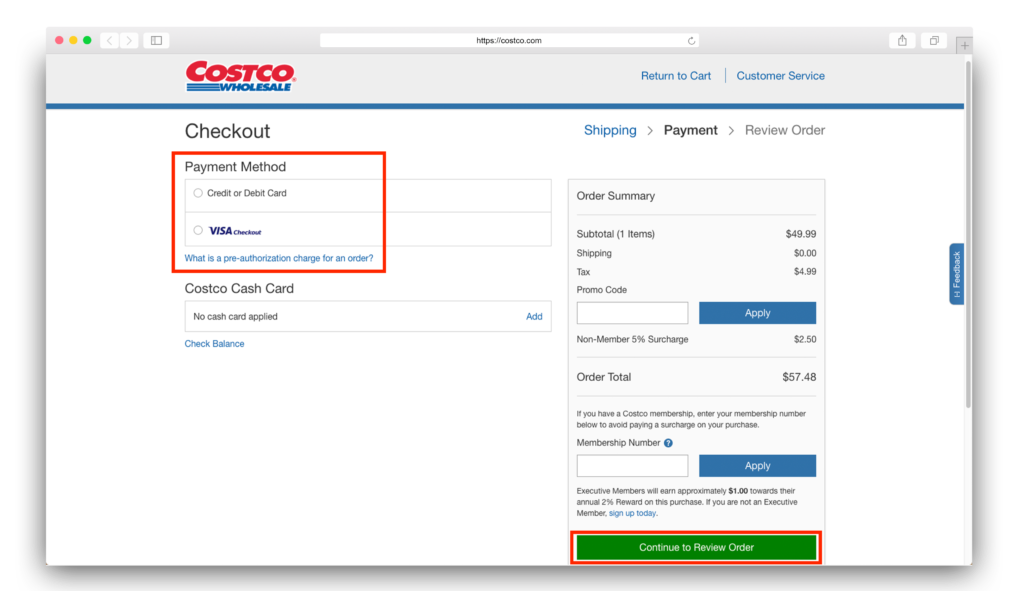Click the Payment checkout step
1024x591 pixels.
pos(690,130)
